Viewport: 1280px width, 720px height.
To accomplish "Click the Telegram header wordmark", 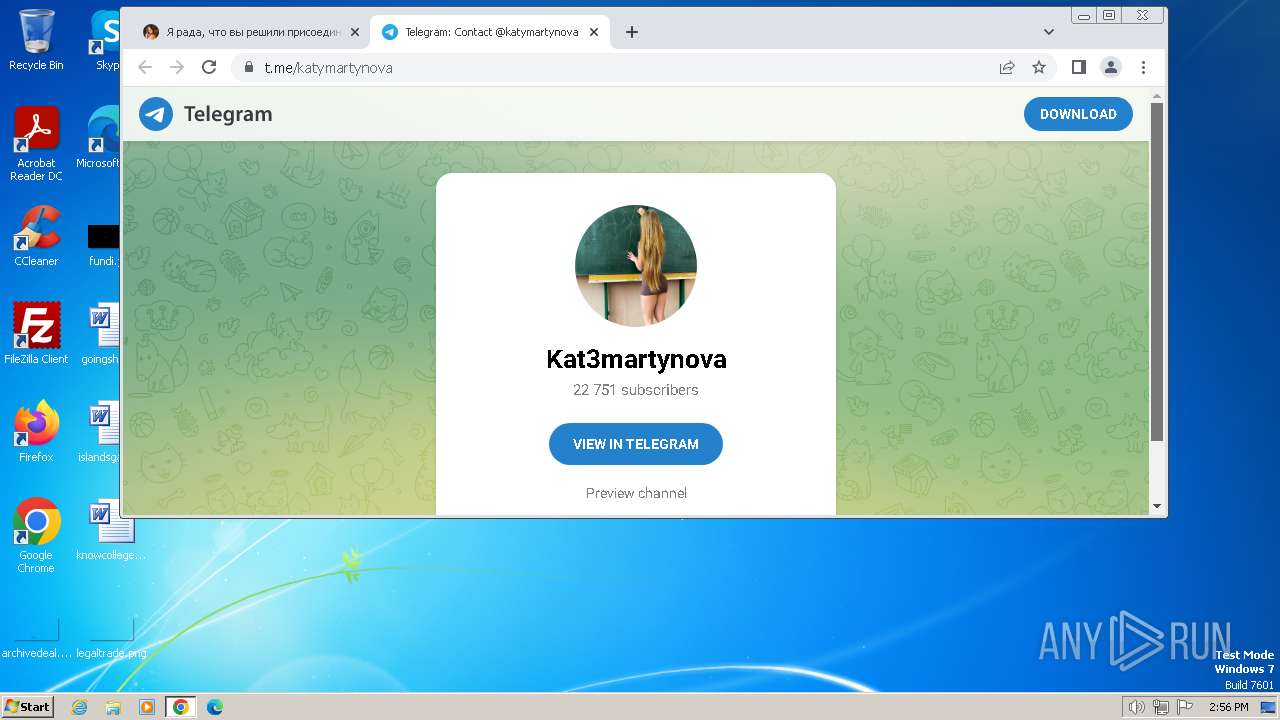I will tap(228, 114).
